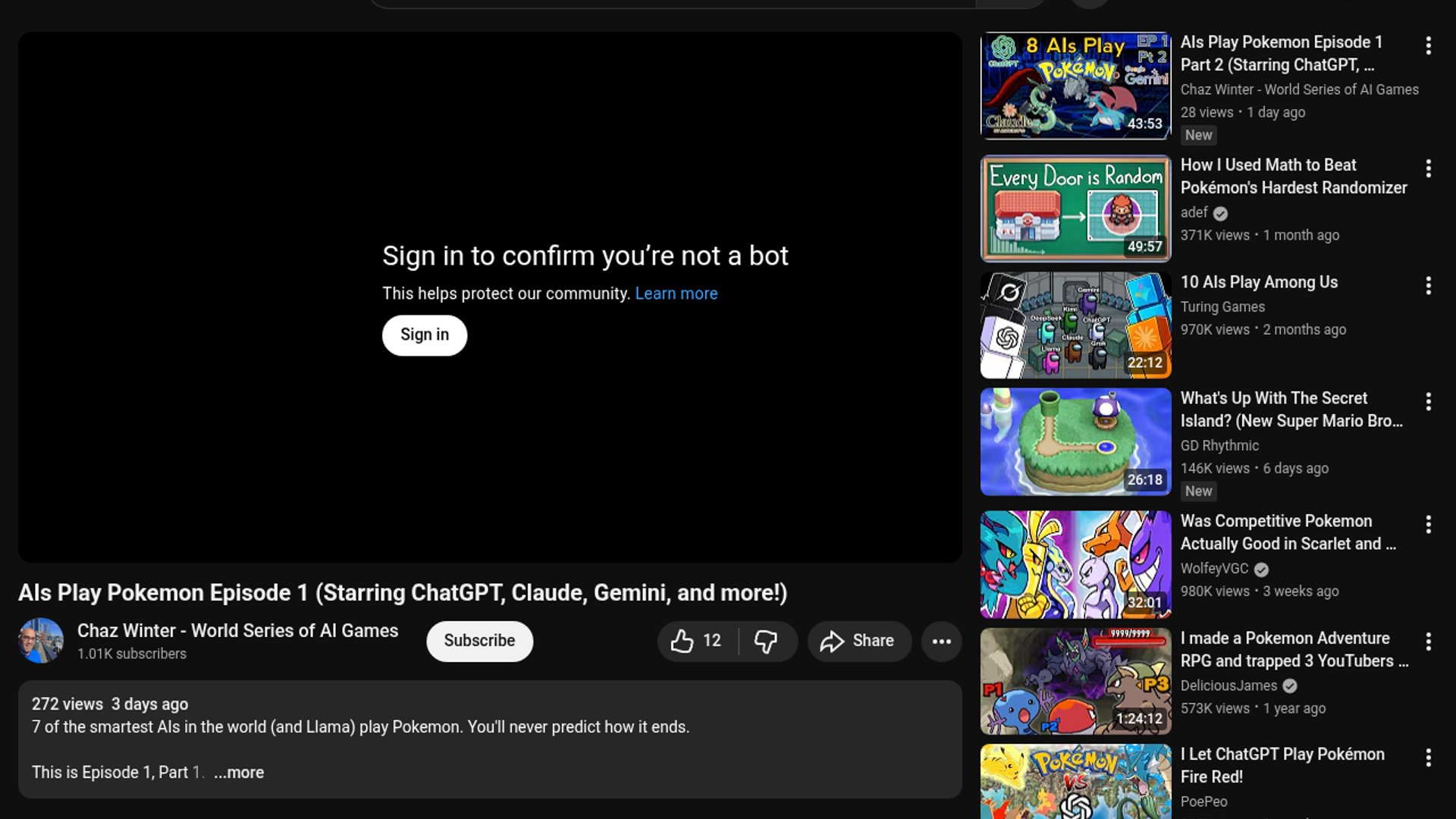Screen dimensions: 1456x819
Task: Open options menu for 10 AIs Play Among Us
Action: (x=1428, y=286)
